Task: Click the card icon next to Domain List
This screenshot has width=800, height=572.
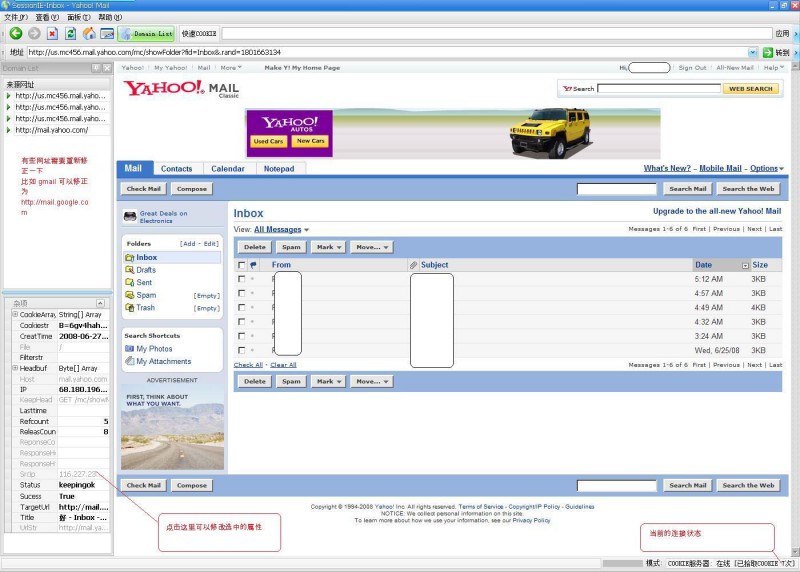Action: pyautogui.click(x=107, y=34)
